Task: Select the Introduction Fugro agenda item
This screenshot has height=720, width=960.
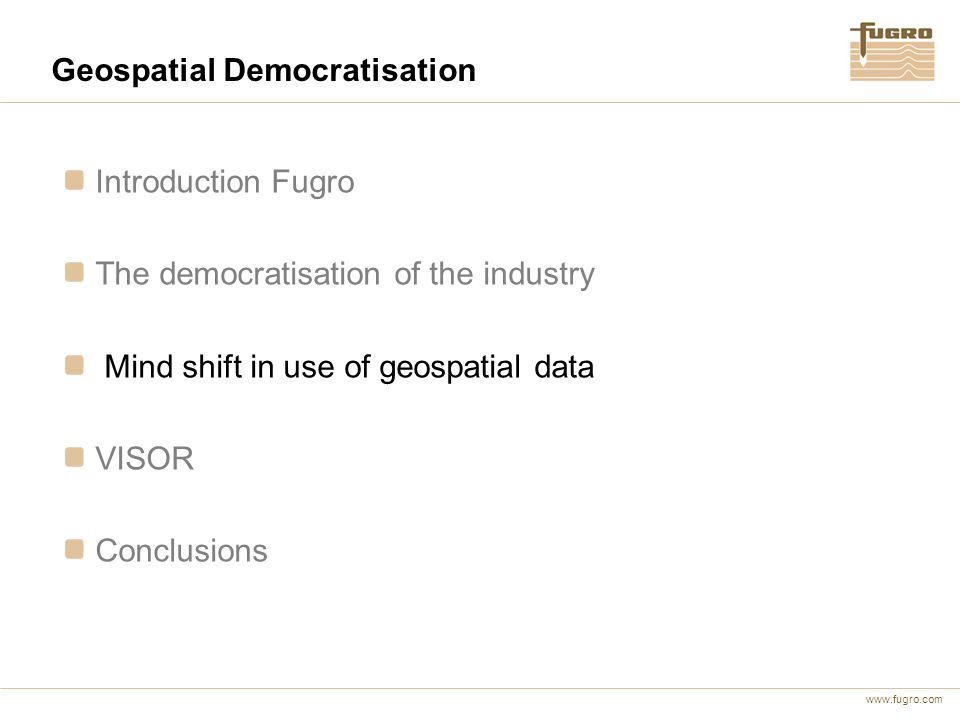Action: [225, 182]
